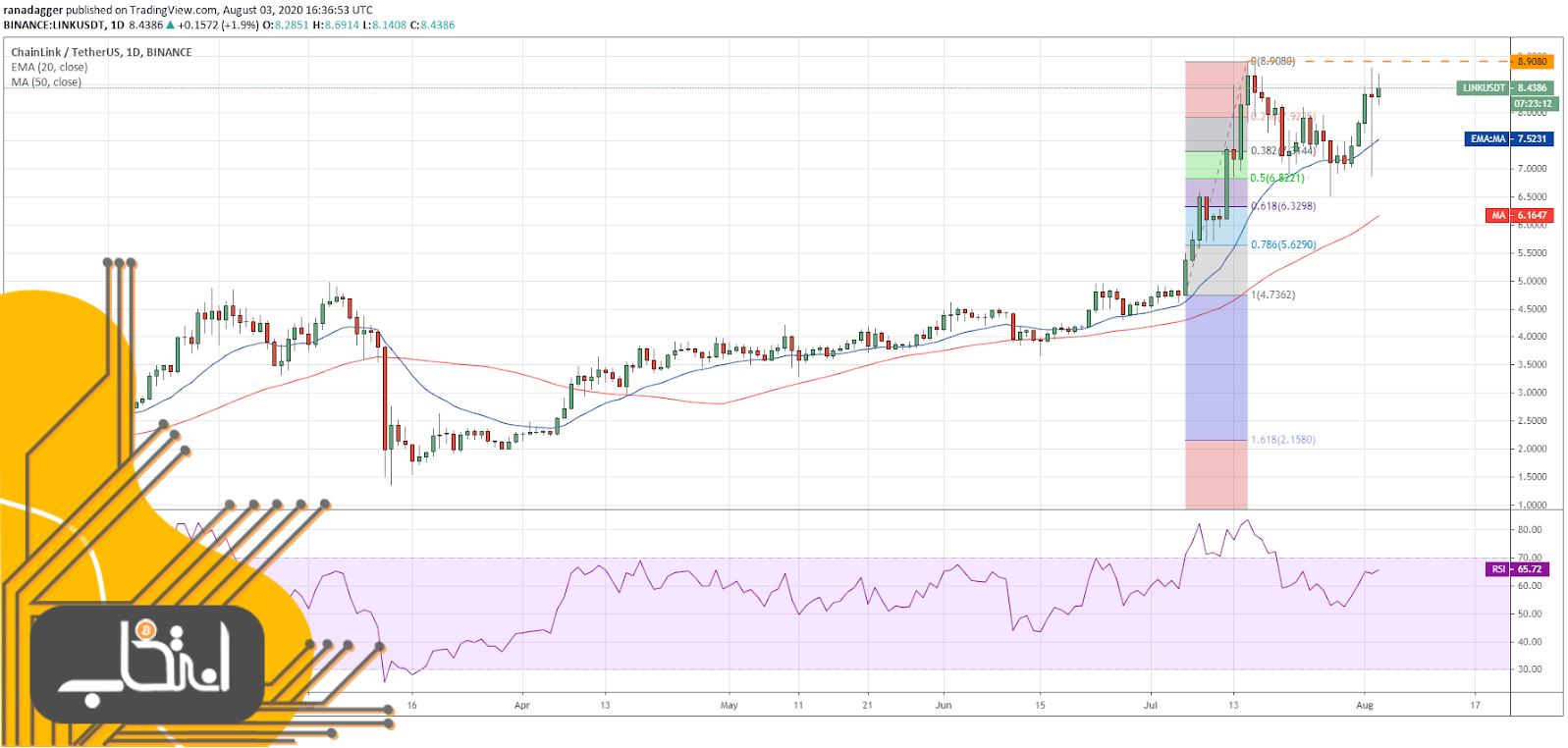Click the Fib '0.618(6.3298)' label

tap(1283, 206)
